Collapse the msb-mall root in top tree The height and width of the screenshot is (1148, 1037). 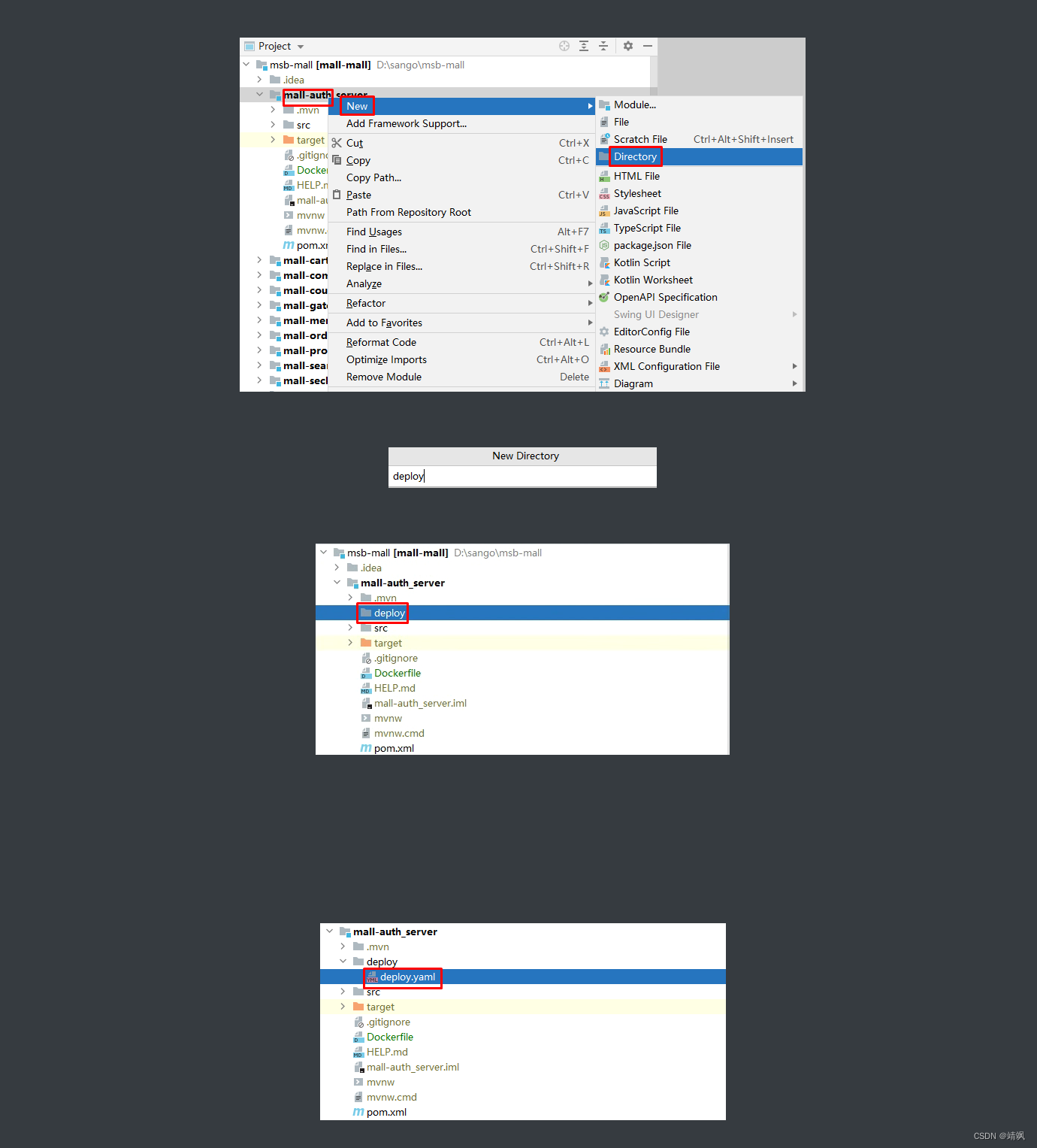point(246,65)
